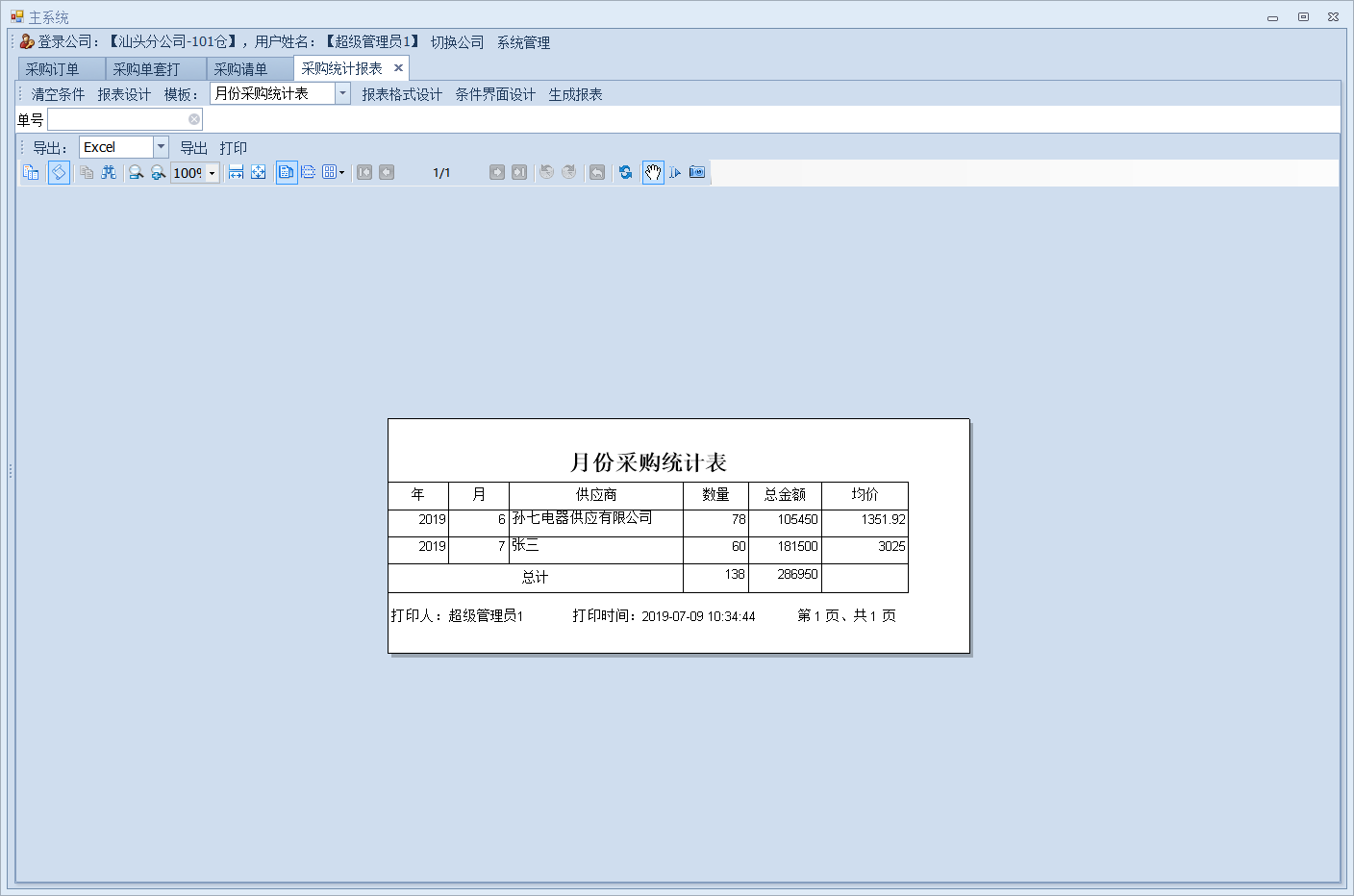
Task: Click the refresh report icon
Action: click(x=626, y=172)
